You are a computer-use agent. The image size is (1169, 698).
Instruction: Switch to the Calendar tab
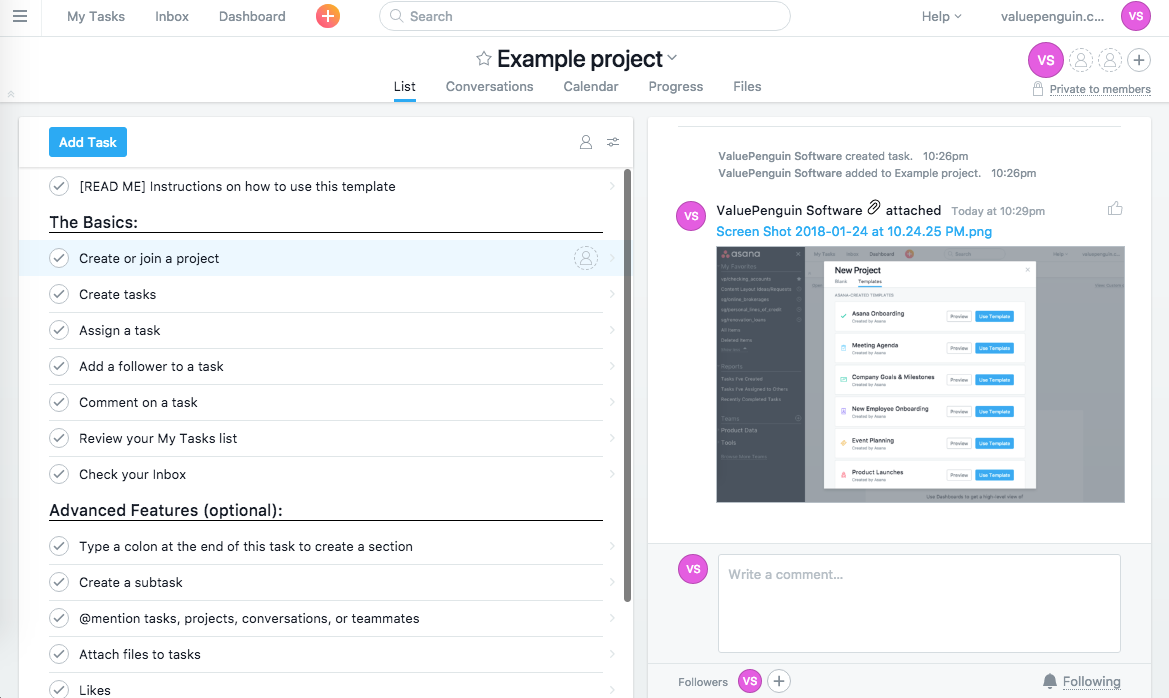tap(590, 87)
